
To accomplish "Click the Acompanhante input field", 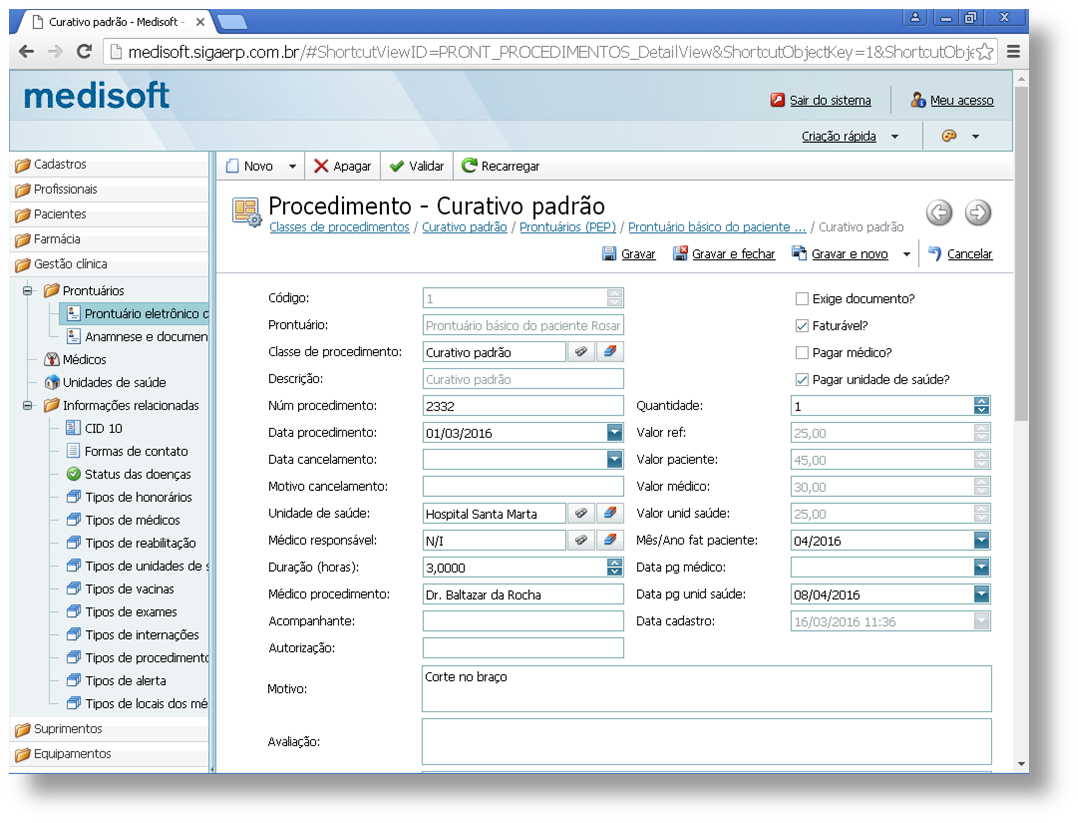I will [x=523, y=621].
